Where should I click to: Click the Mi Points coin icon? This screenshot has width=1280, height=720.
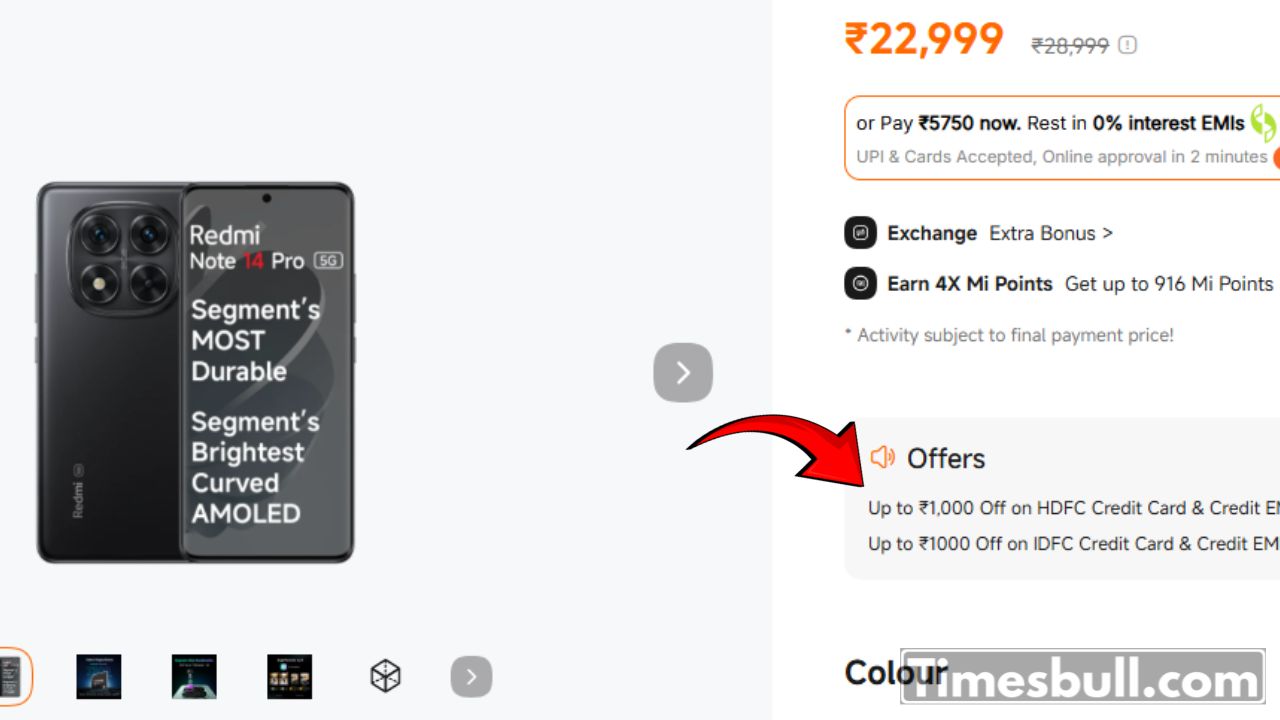click(860, 284)
